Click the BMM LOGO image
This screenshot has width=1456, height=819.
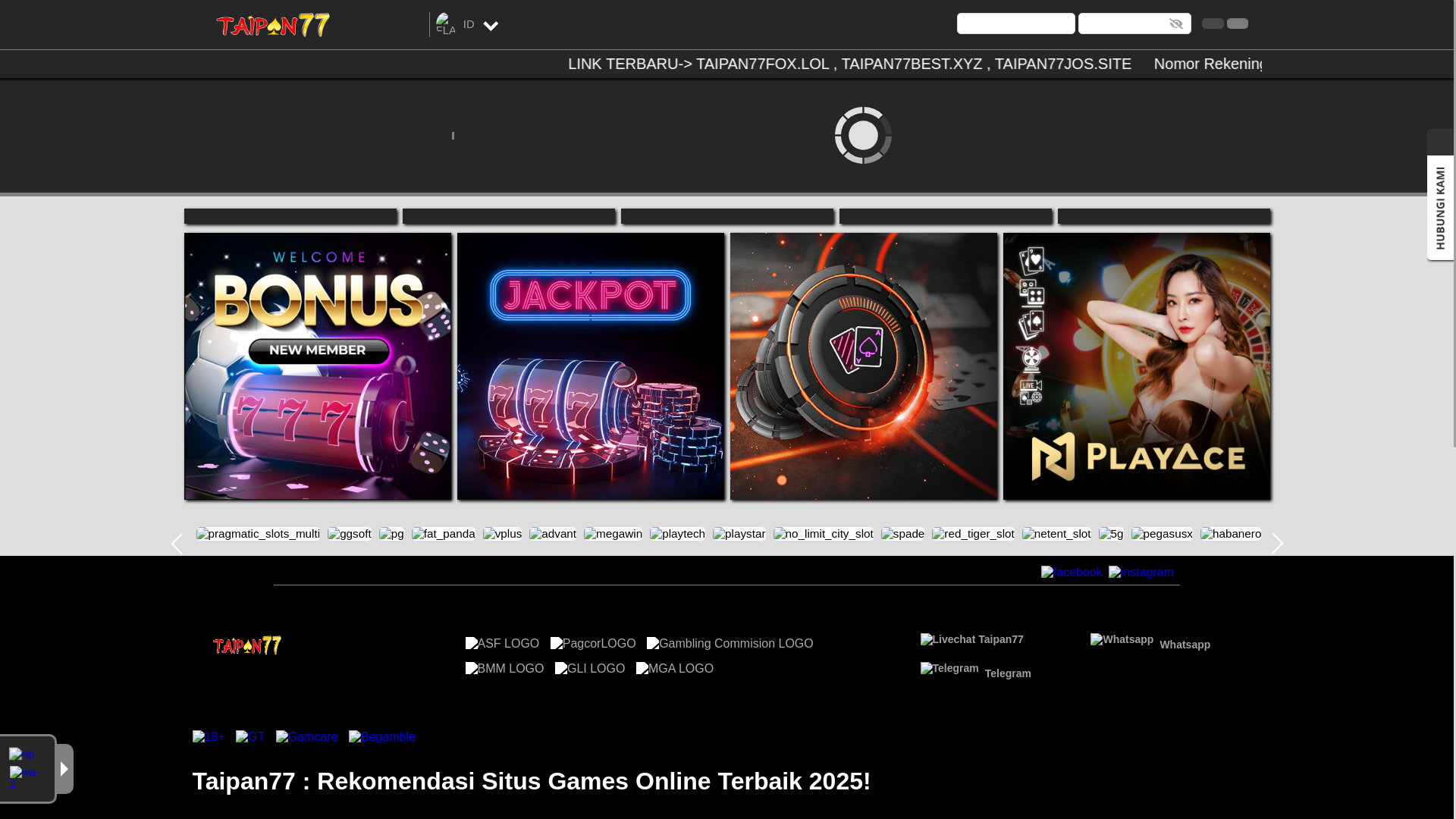pyautogui.click(x=504, y=669)
